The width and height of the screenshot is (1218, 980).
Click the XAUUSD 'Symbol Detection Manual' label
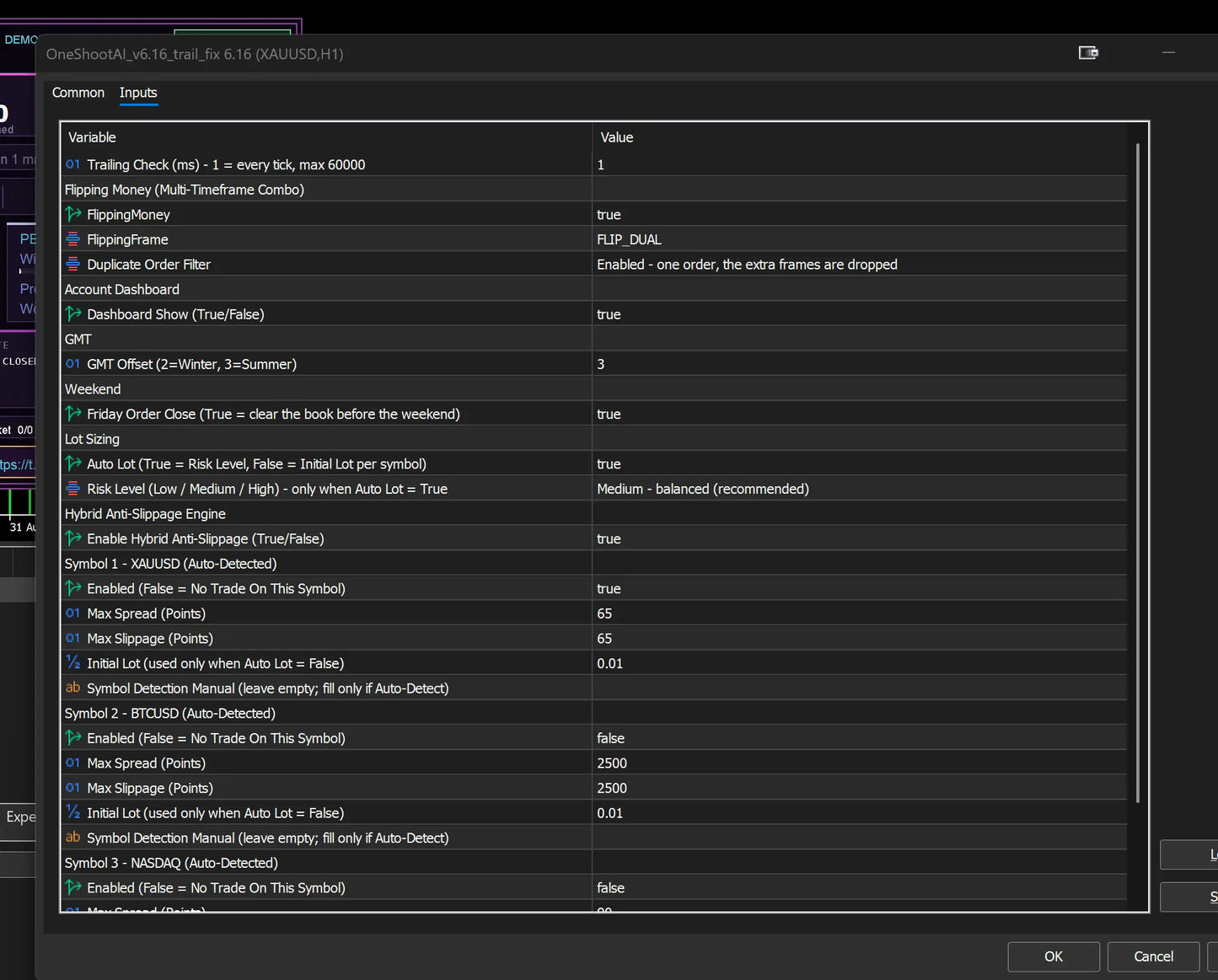click(x=267, y=688)
